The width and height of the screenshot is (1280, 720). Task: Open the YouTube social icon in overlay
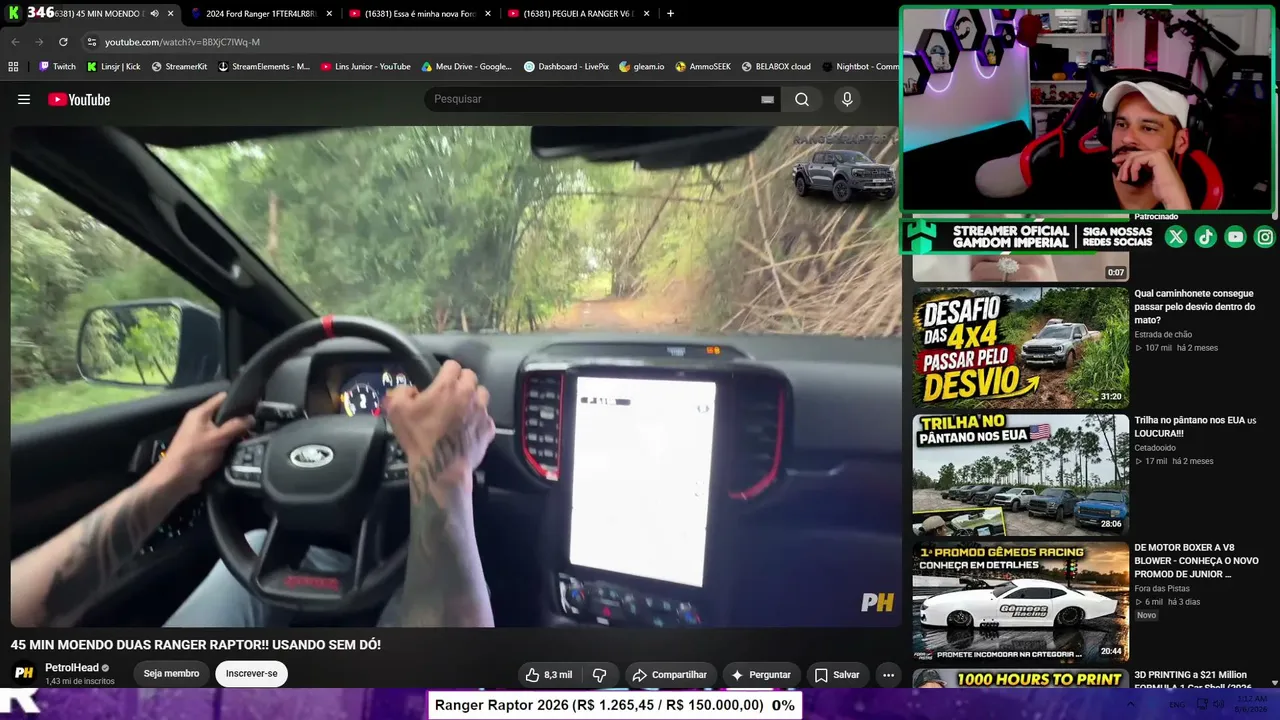[x=1236, y=237]
